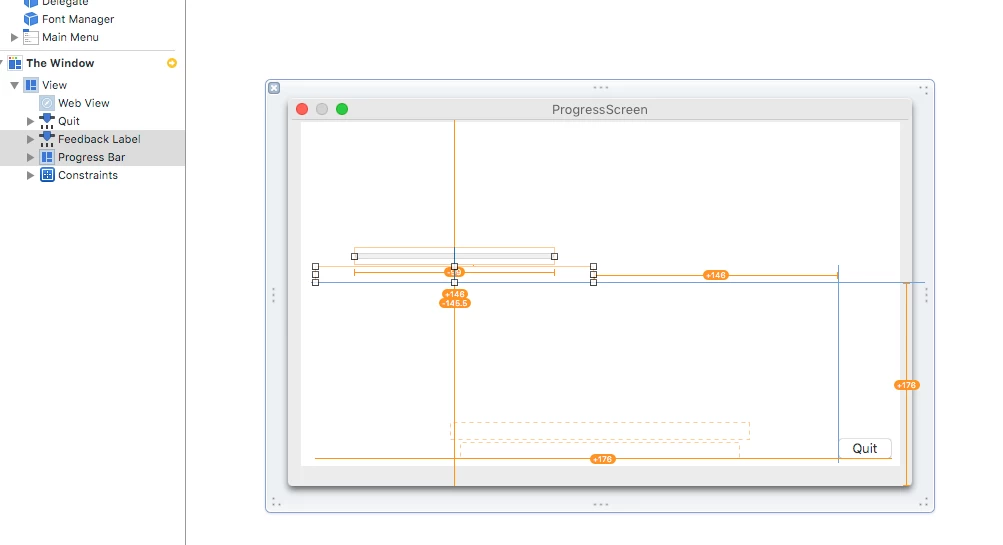Select The Window icon in outline
The width and height of the screenshot is (1003, 545).
tap(15, 63)
